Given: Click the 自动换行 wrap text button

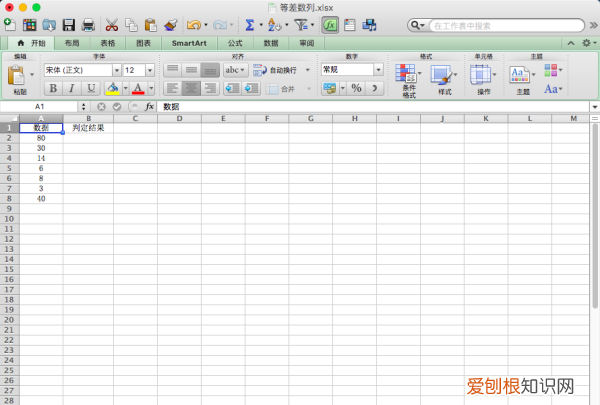Looking at the screenshot, I should click(276, 70).
